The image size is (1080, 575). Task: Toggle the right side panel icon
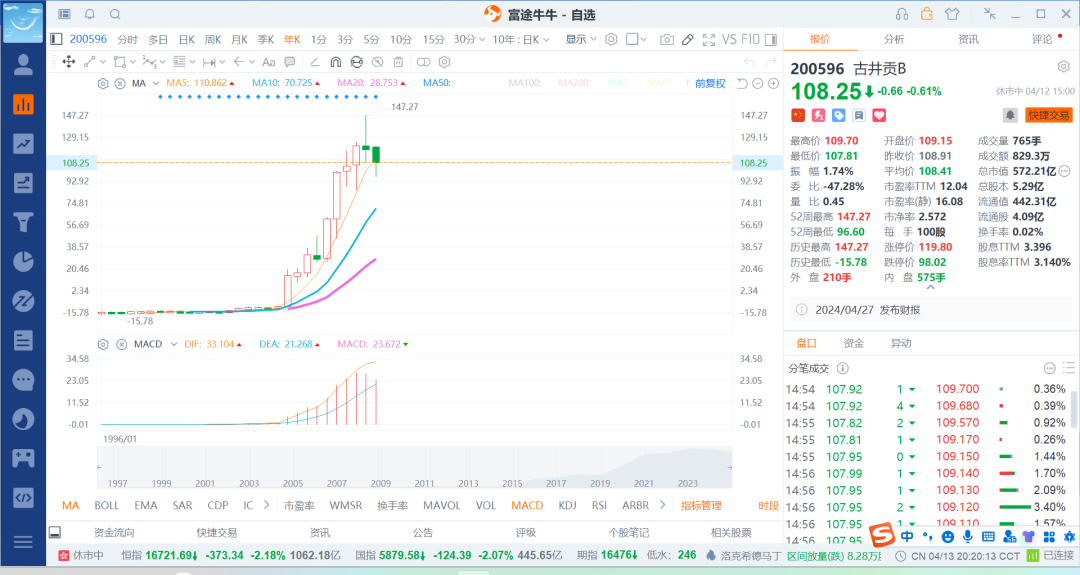pos(771,40)
